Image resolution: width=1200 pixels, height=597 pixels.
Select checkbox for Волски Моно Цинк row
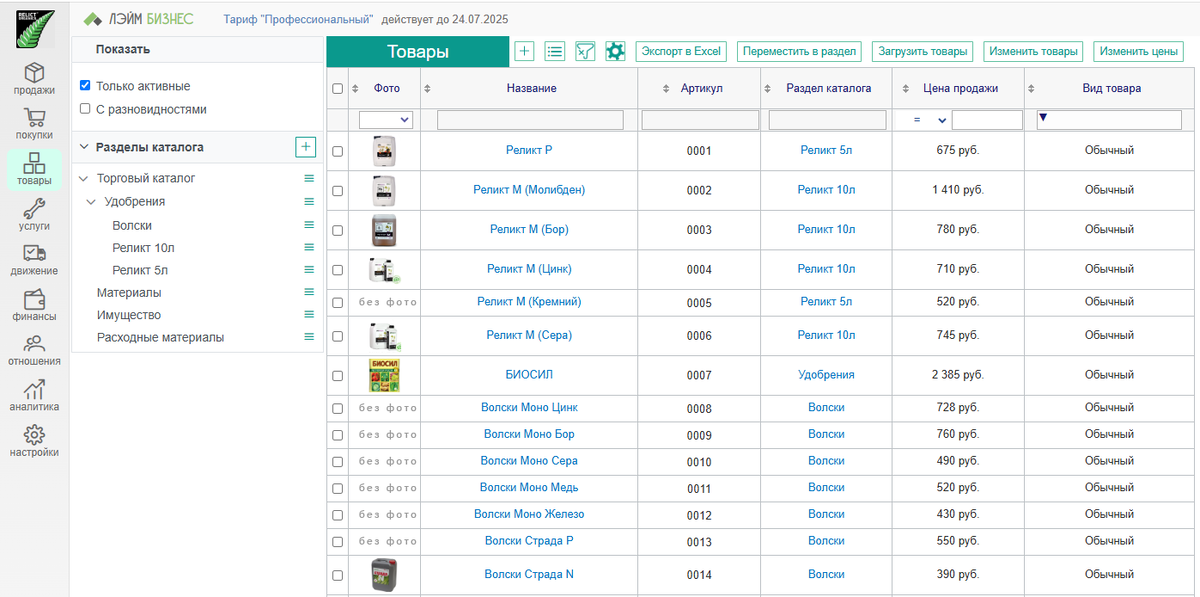(x=338, y=408)
